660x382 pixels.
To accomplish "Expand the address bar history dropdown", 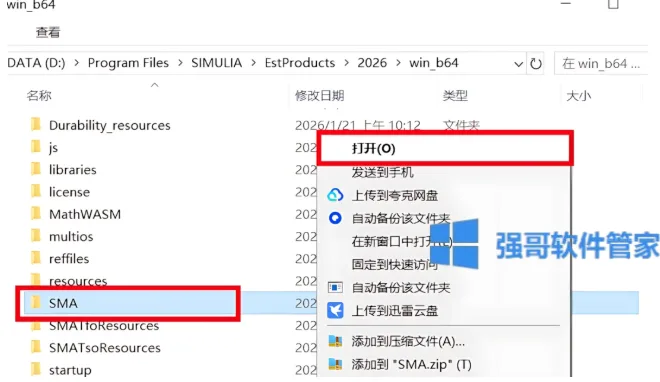I will coord(519,64).
